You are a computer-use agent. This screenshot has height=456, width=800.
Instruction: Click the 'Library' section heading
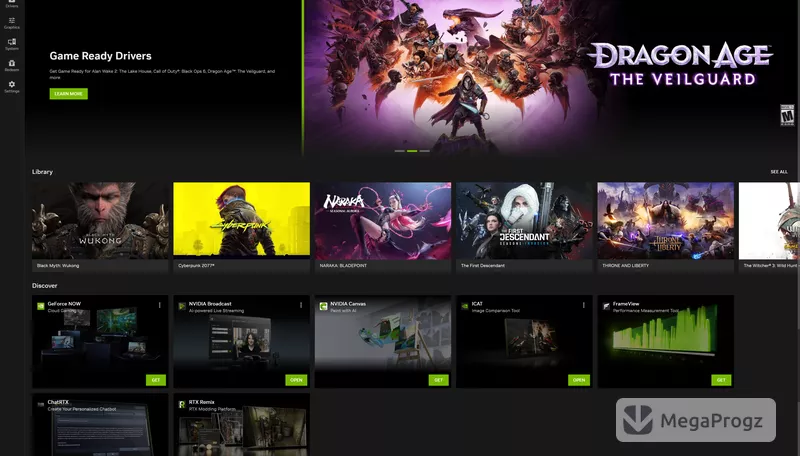42,172
